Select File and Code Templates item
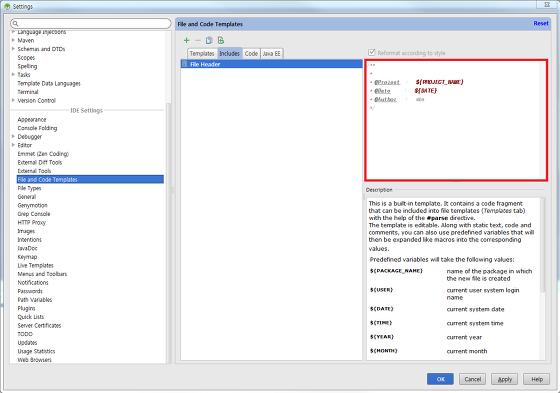 click(90, 179)
